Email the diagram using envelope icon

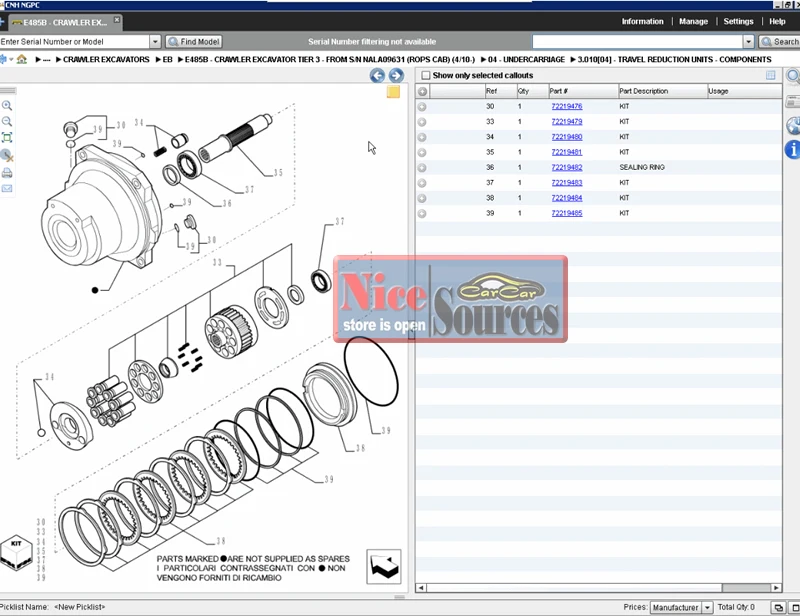point(7,188)
